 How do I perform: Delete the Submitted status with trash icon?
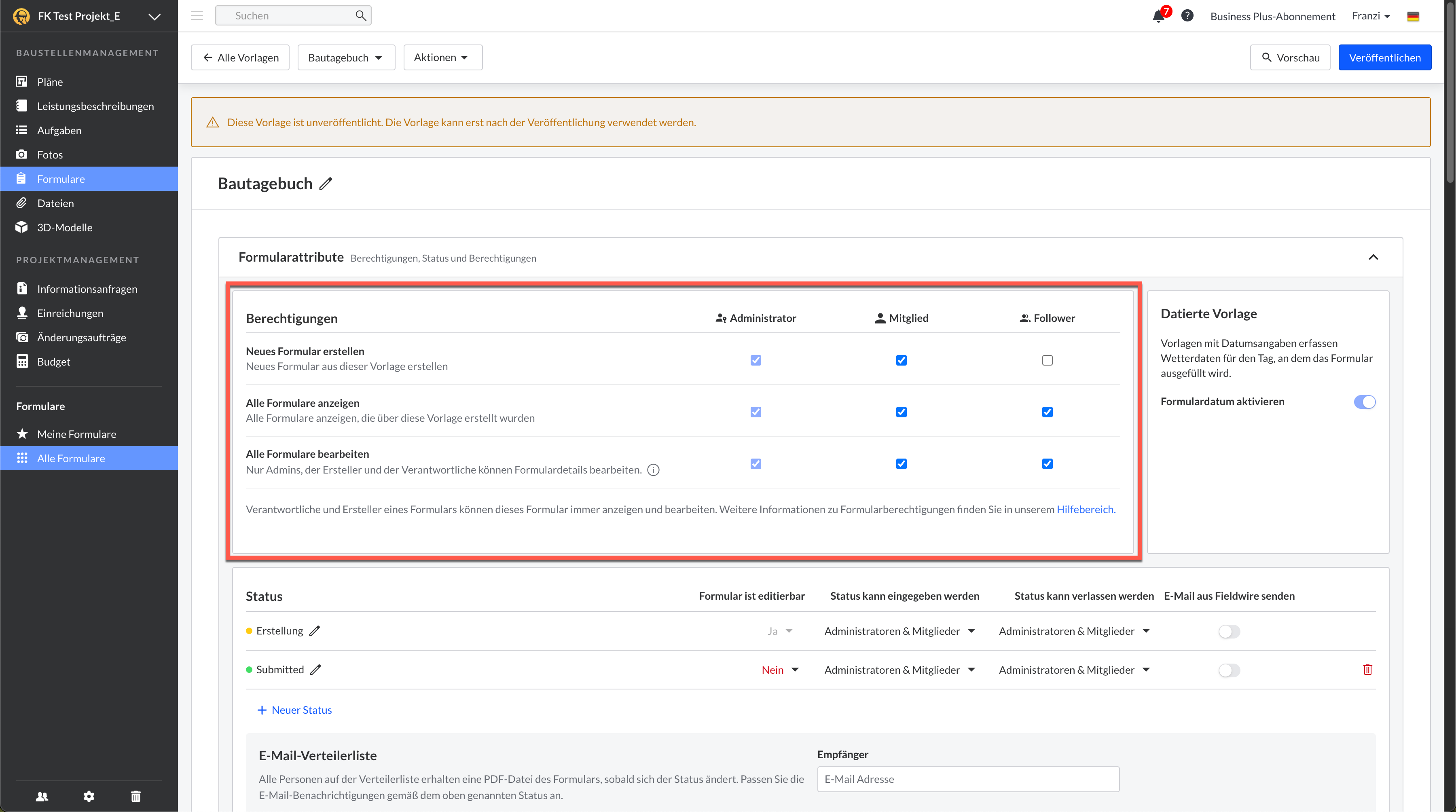[x=1367, y=670]
